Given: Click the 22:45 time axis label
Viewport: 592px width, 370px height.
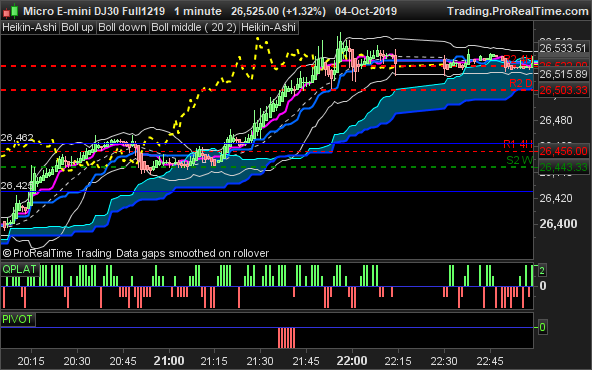Looking at the screenshot, I should click(x=490, y=361).
